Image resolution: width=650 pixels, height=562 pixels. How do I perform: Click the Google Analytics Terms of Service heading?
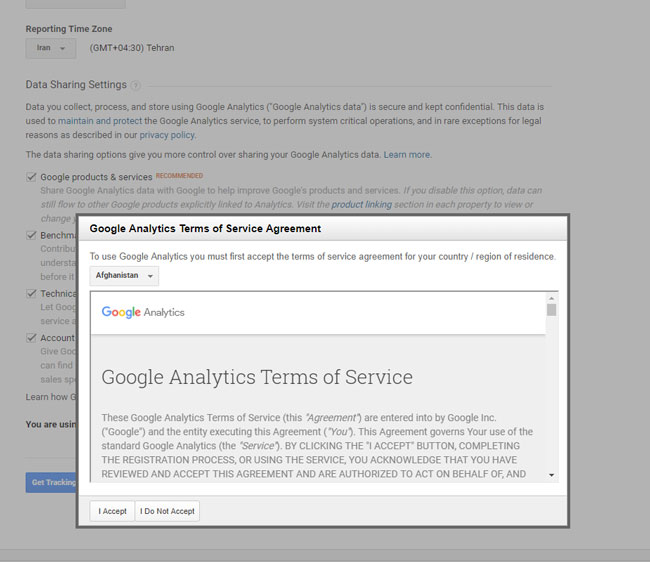[x=257, y=377]
